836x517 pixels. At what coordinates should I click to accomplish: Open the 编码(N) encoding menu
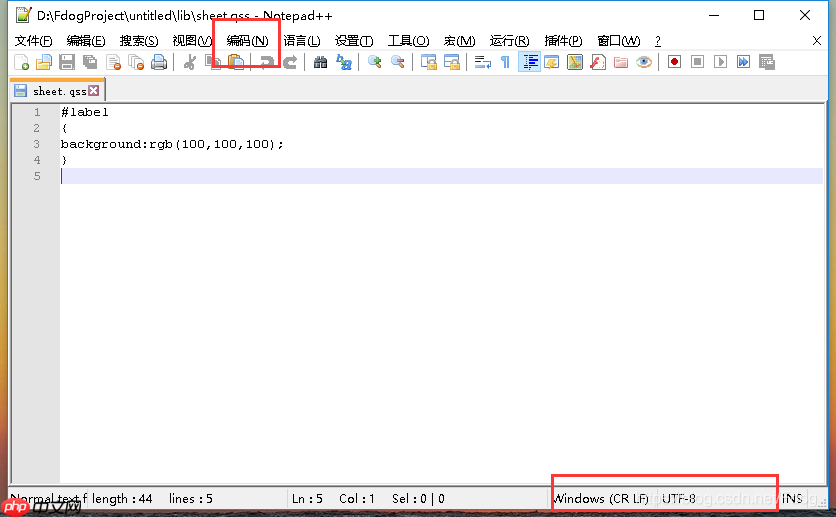tap(247, 41)
